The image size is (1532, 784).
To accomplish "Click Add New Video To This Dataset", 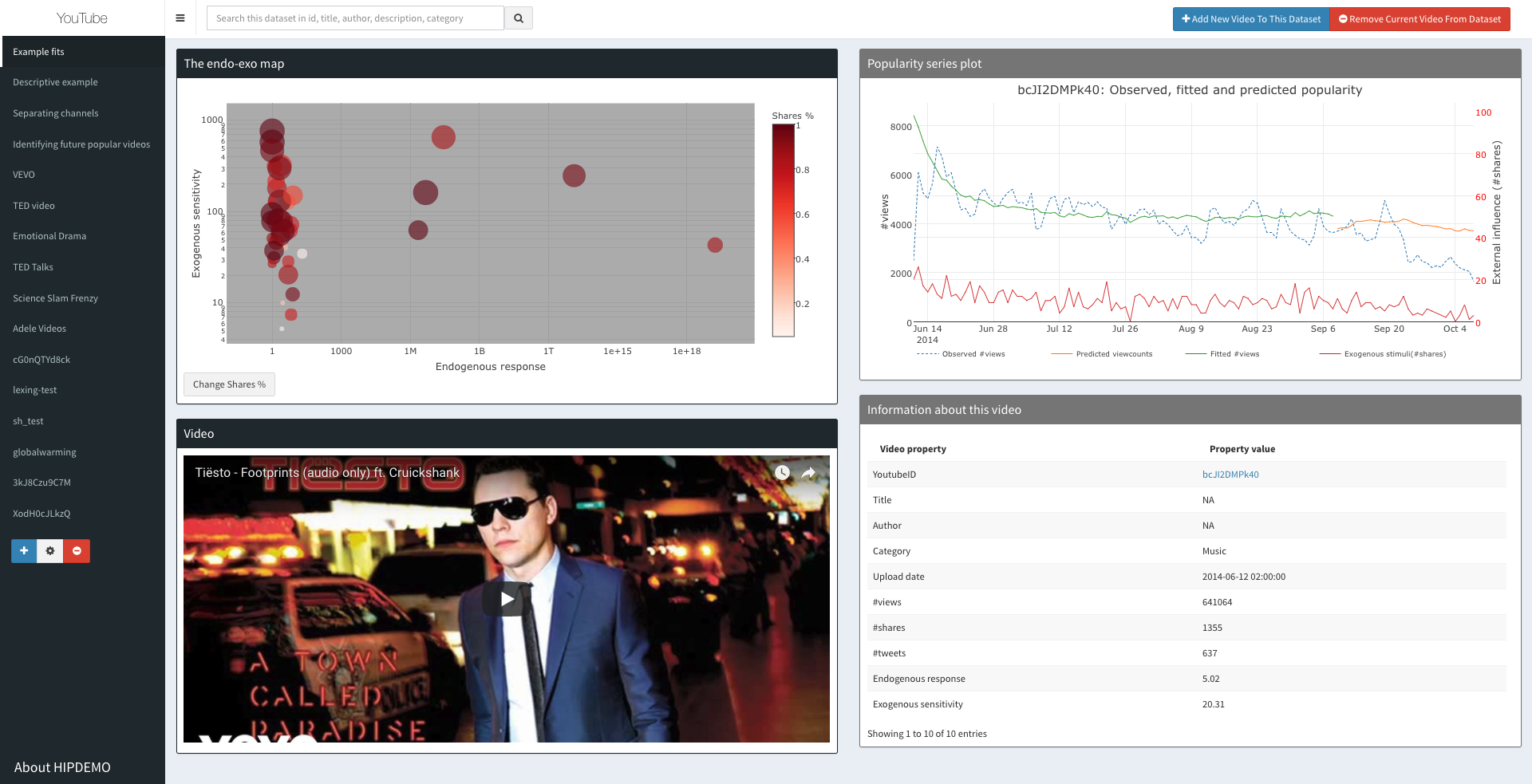I will coord(1250,19).
